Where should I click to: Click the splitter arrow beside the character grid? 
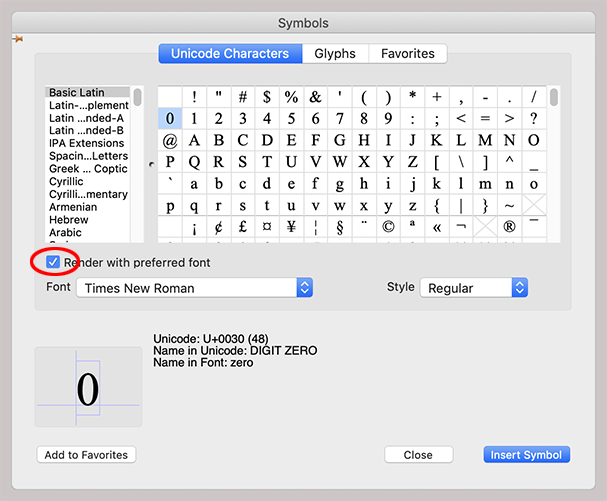(x=151, y=164)
